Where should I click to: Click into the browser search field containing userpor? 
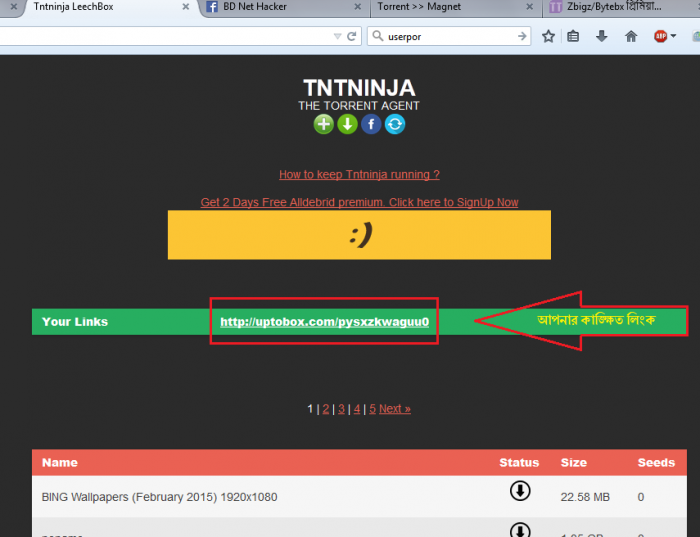(449, 36)
